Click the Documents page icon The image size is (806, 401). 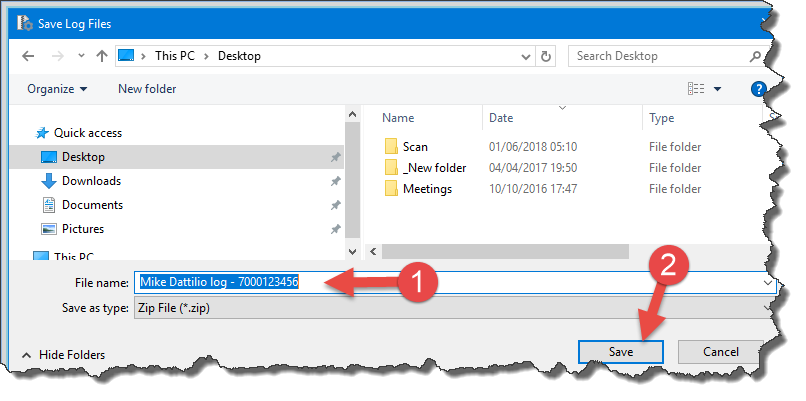(49, 205)
